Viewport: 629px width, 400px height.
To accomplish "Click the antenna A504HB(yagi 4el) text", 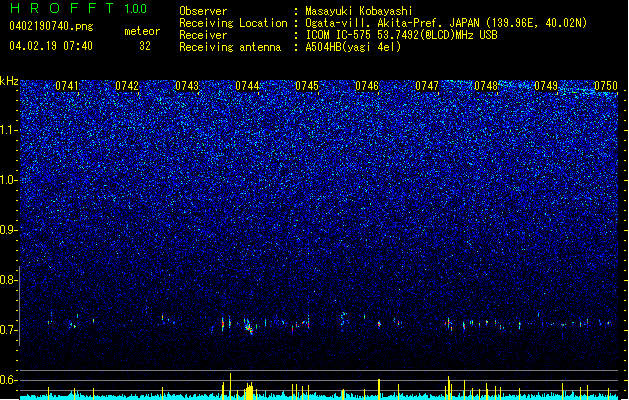I will [353, 47].
